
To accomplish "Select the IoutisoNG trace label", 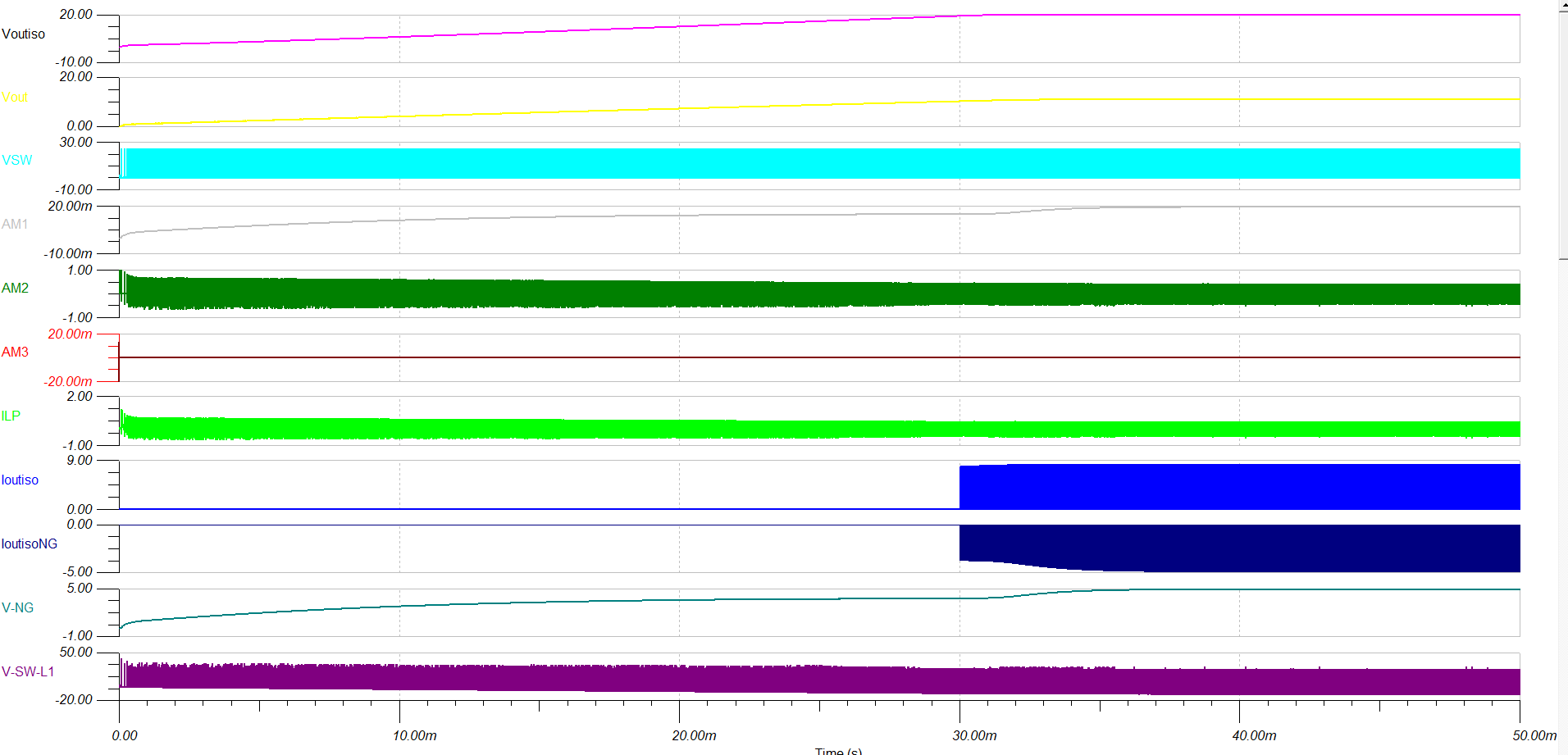I will click(30, 544).
